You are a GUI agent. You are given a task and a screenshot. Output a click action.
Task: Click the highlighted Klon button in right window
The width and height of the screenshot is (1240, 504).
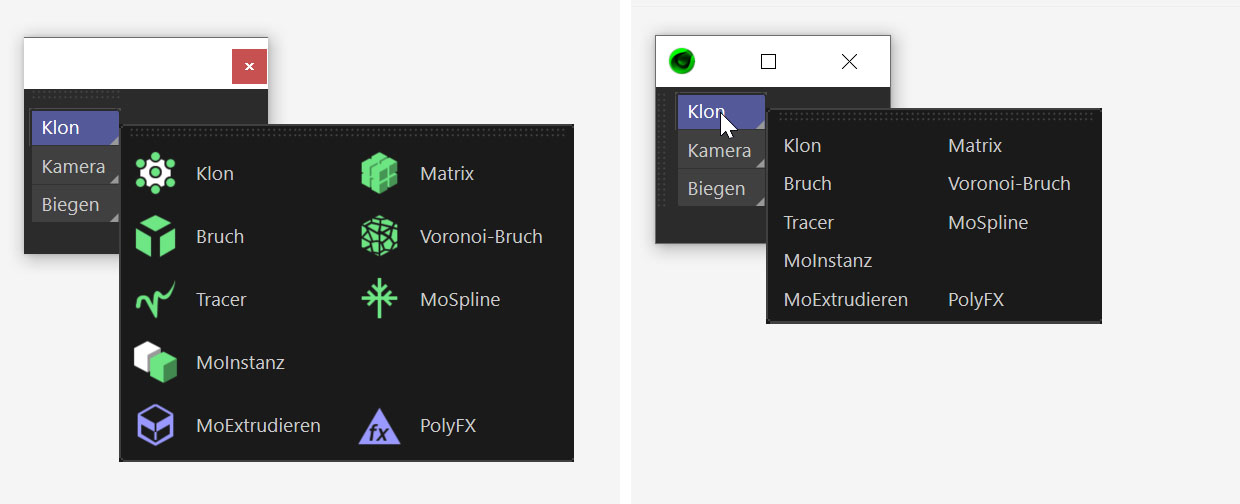[x=721, y=112]
